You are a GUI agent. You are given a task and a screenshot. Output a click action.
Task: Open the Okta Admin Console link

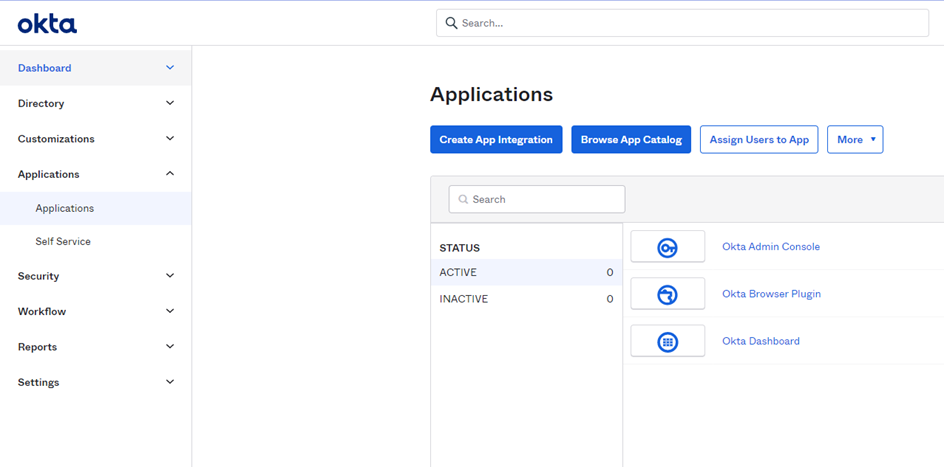pyautogui.click(x=771, y=247)
